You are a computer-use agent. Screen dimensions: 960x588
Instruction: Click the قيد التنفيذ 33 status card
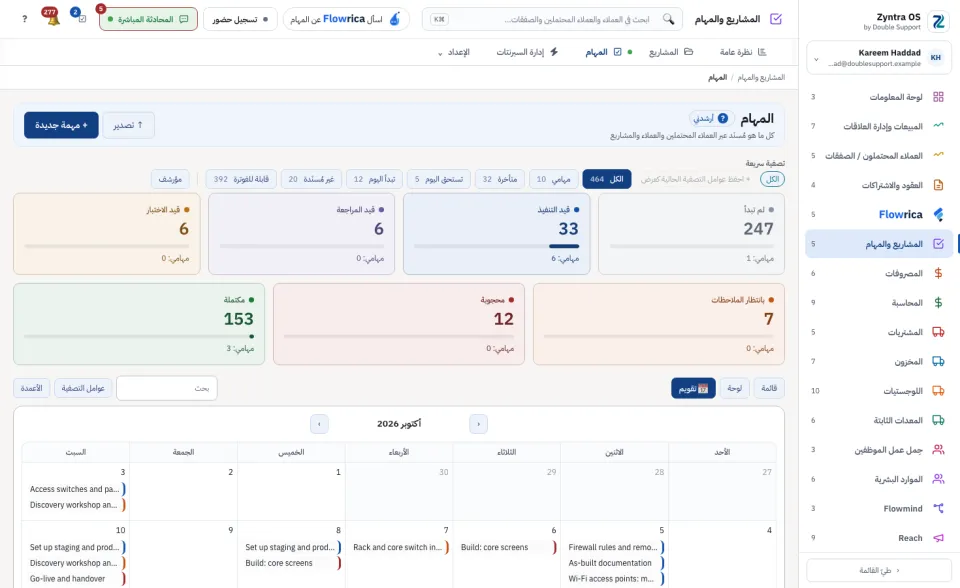(497, 234)
